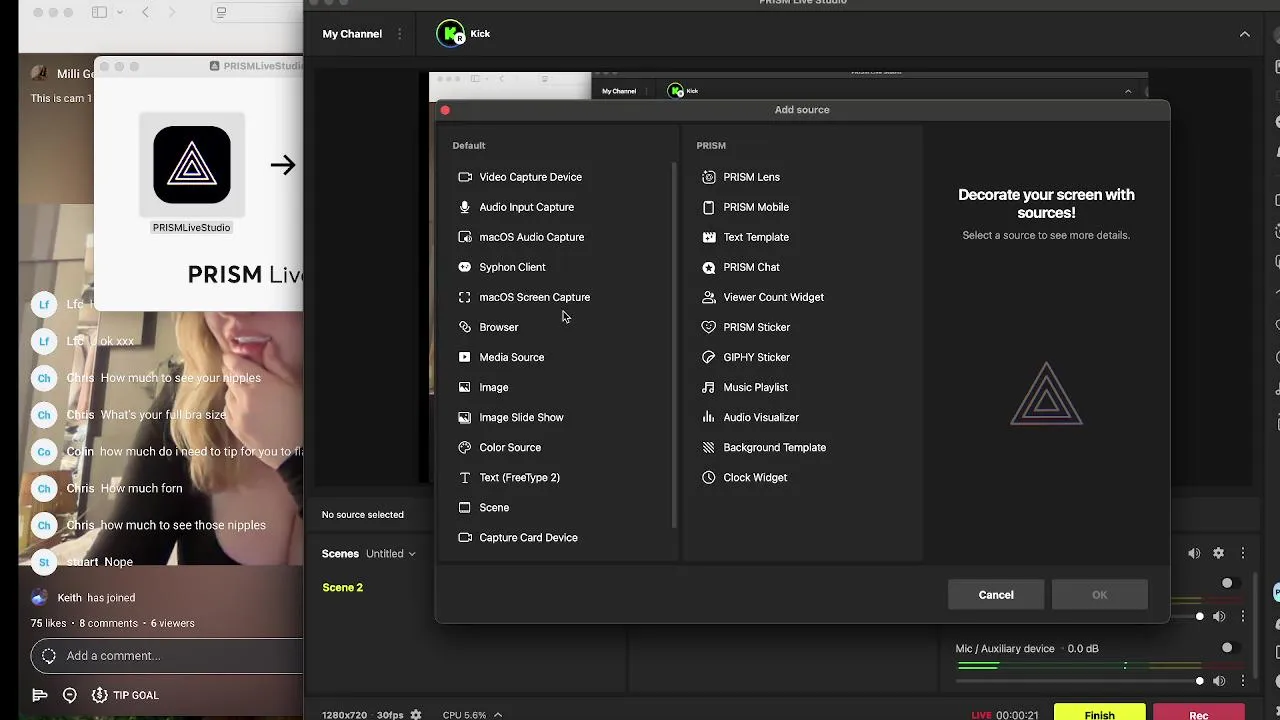Choose the Music Playlist source icon
Screen dimensions: 1280x720
tap(709, 387)
